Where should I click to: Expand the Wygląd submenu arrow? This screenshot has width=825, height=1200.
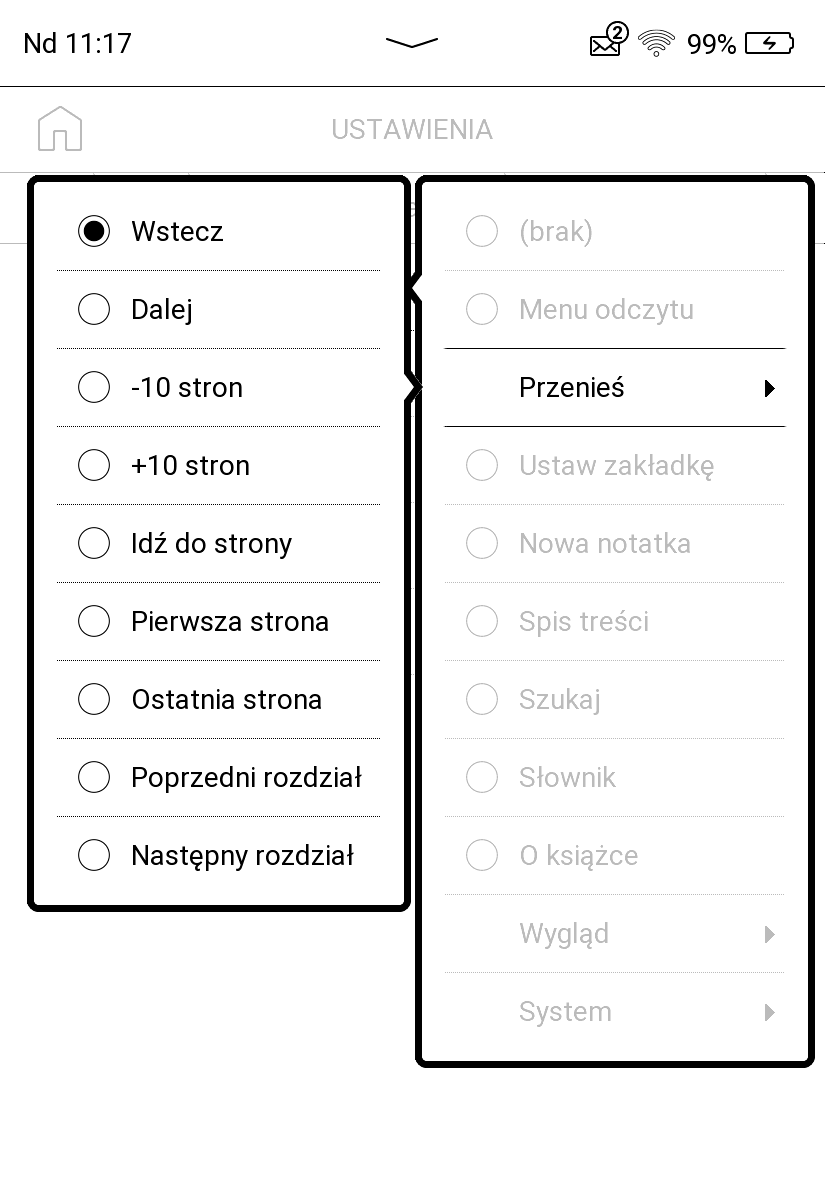[x=769, y=935]
